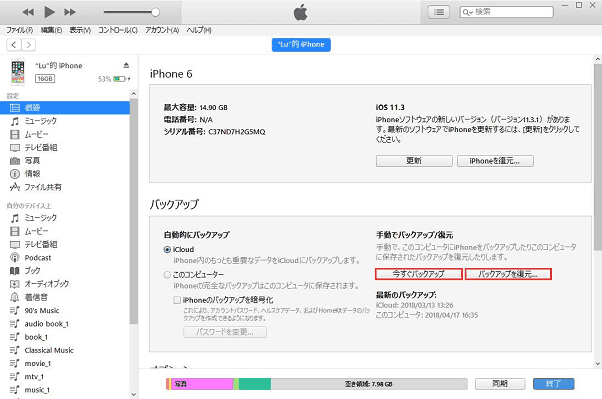Image resolution: width=602 pixels, height=399 pixels.
Task: Eject the iPhone with the eject icon
Action: tap(126, 65)
